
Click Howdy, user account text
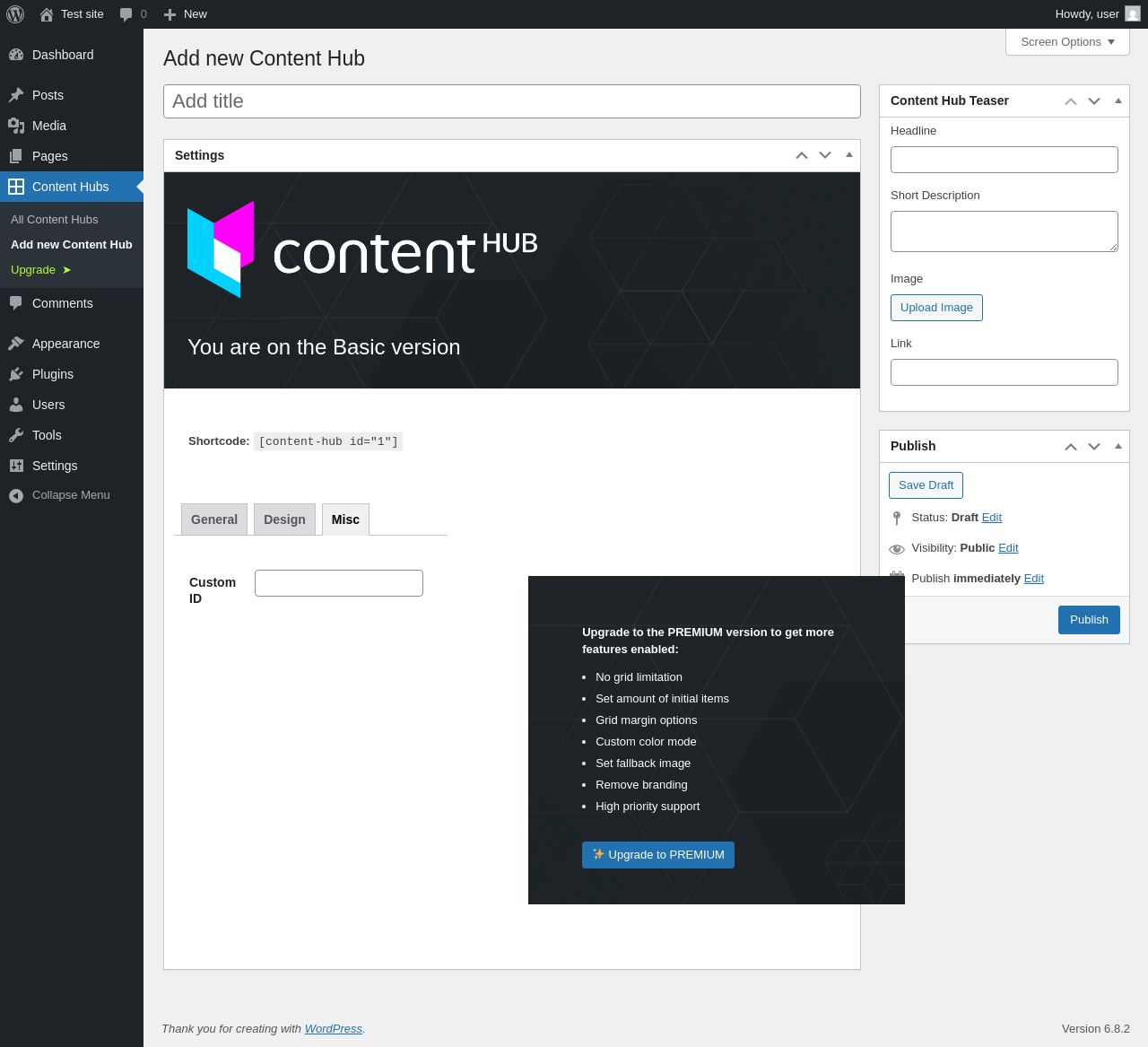coord(1087,14)
